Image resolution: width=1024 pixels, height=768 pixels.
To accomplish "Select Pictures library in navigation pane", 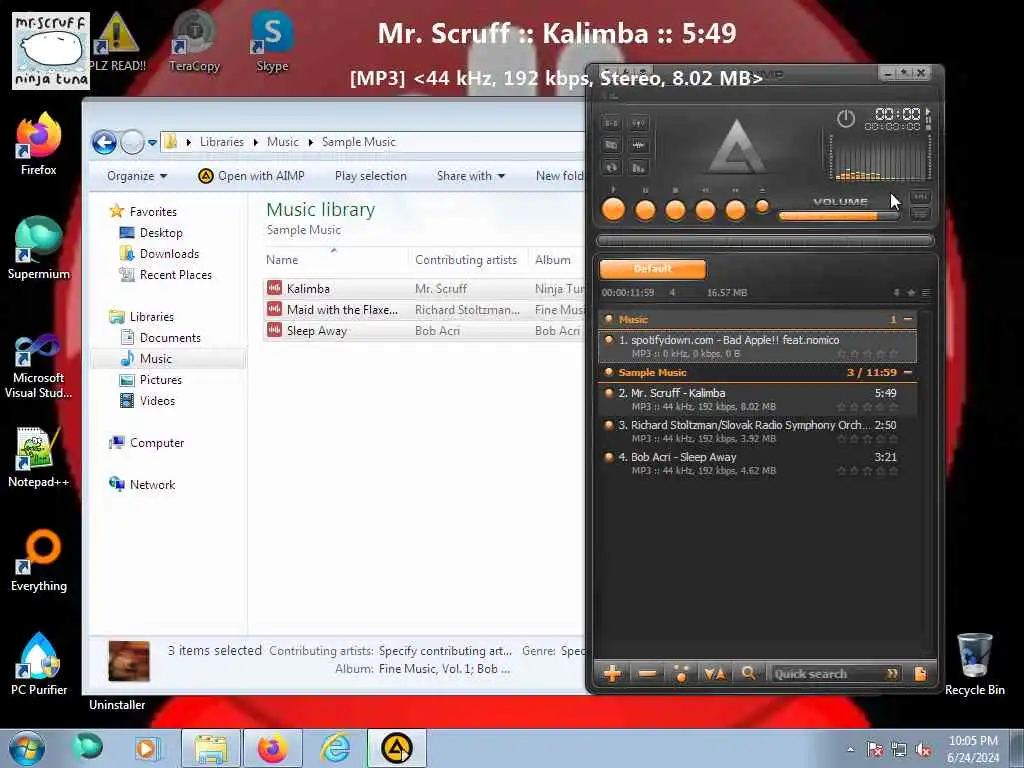I will point(161,379).
